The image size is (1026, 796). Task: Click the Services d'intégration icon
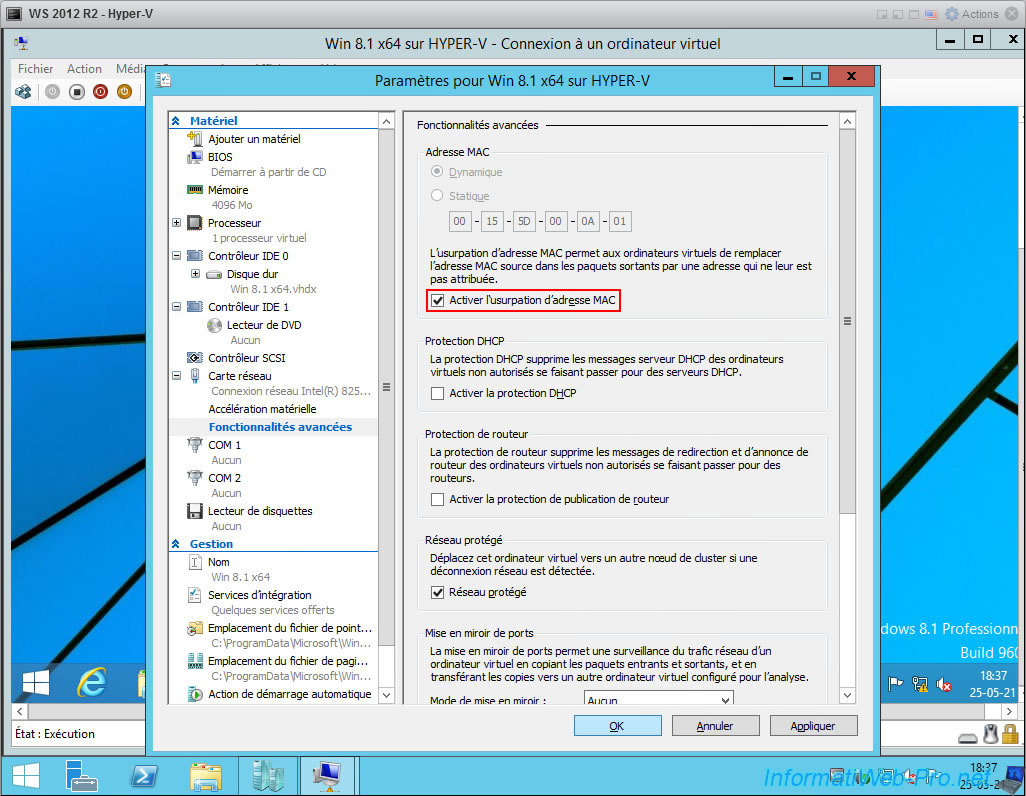pyautogui.click(x=194, y=594)
